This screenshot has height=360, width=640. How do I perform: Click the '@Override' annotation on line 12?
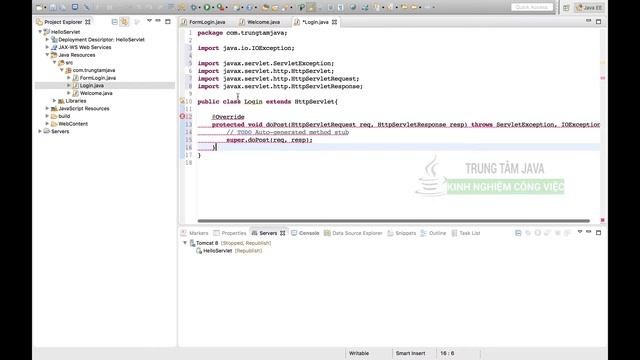coord(228,117)
